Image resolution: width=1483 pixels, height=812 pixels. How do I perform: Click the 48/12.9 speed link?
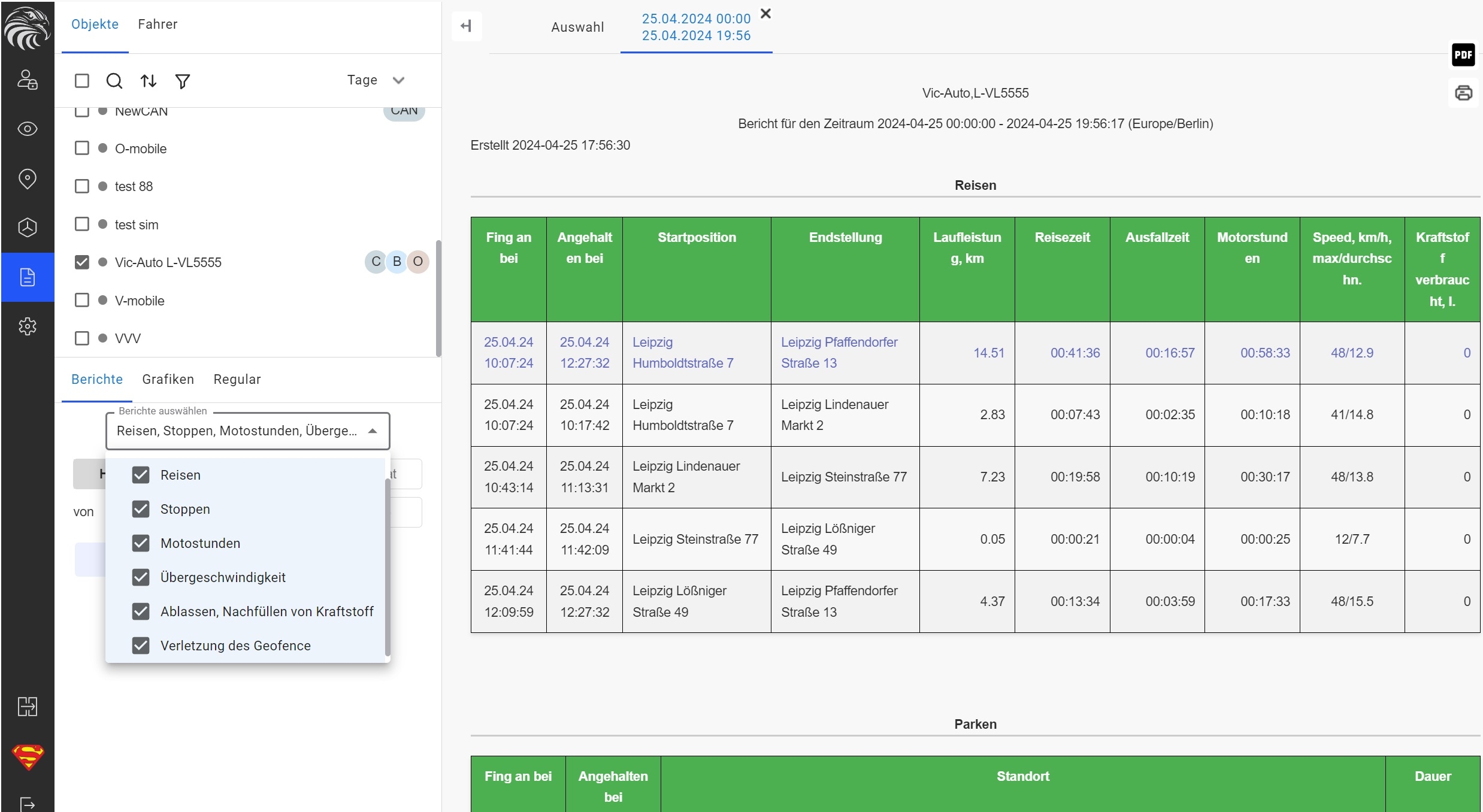(1352, 353)
